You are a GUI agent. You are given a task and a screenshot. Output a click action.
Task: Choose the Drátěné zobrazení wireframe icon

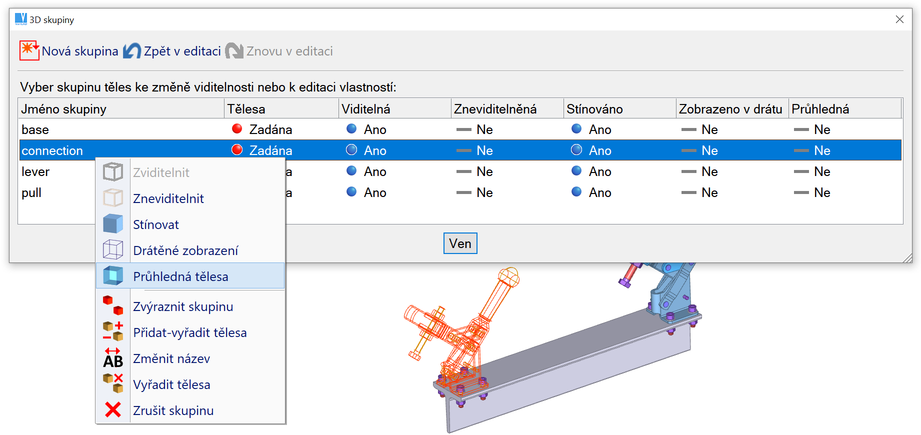[113, 250]
